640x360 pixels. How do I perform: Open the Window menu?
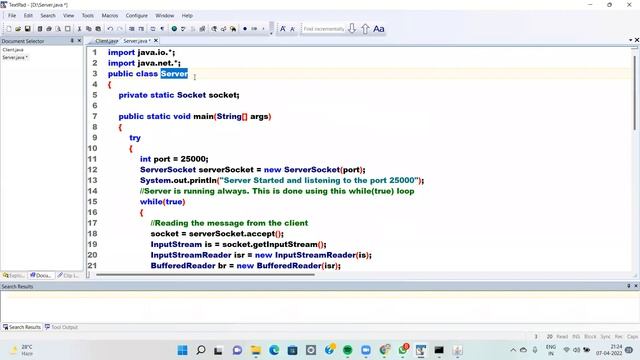[x=164, y=16]
